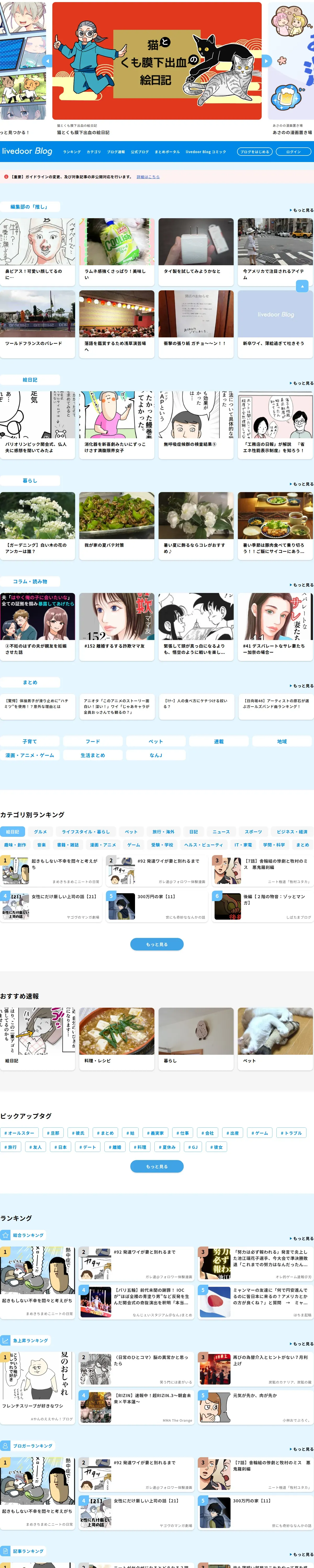
Task: Expand もっと見る for 編集部の「推し」
Action: (302, 210)
